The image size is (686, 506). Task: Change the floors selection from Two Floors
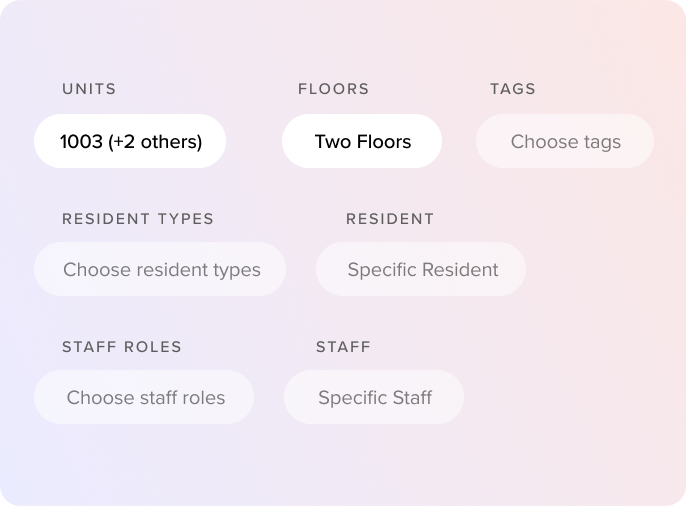(362, 141)
